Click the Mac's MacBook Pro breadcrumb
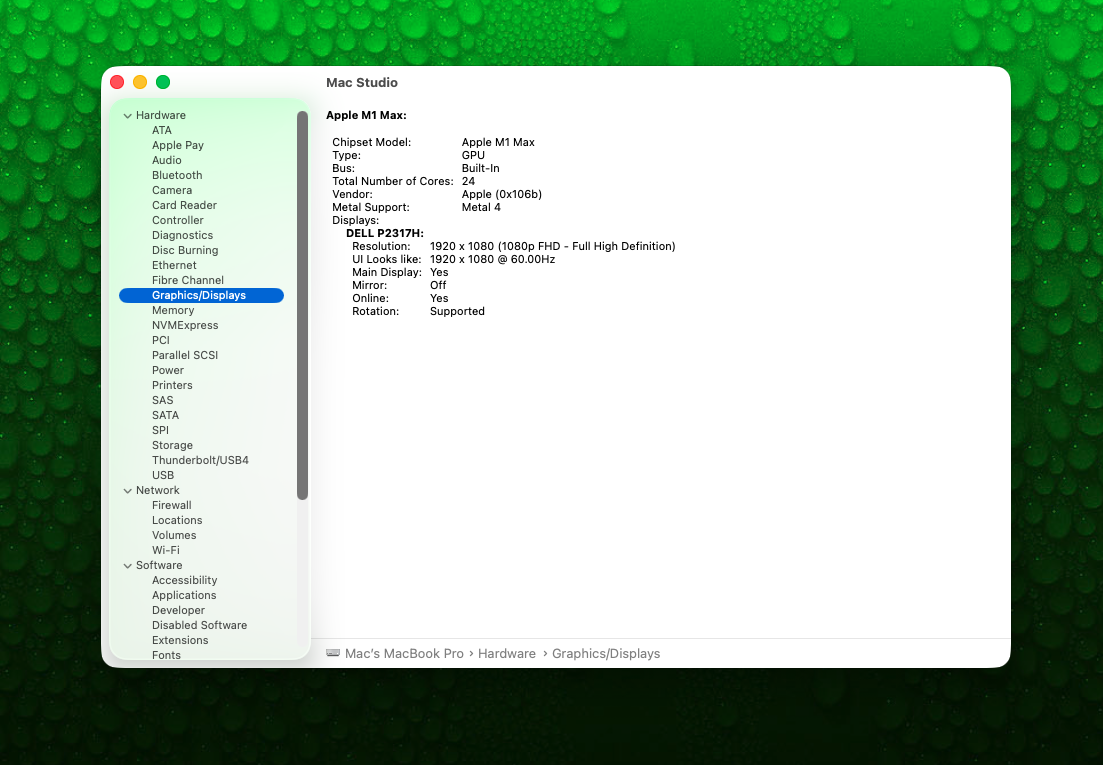The image size is (1103, 765). pyautogui.click(x=403, y=653)
